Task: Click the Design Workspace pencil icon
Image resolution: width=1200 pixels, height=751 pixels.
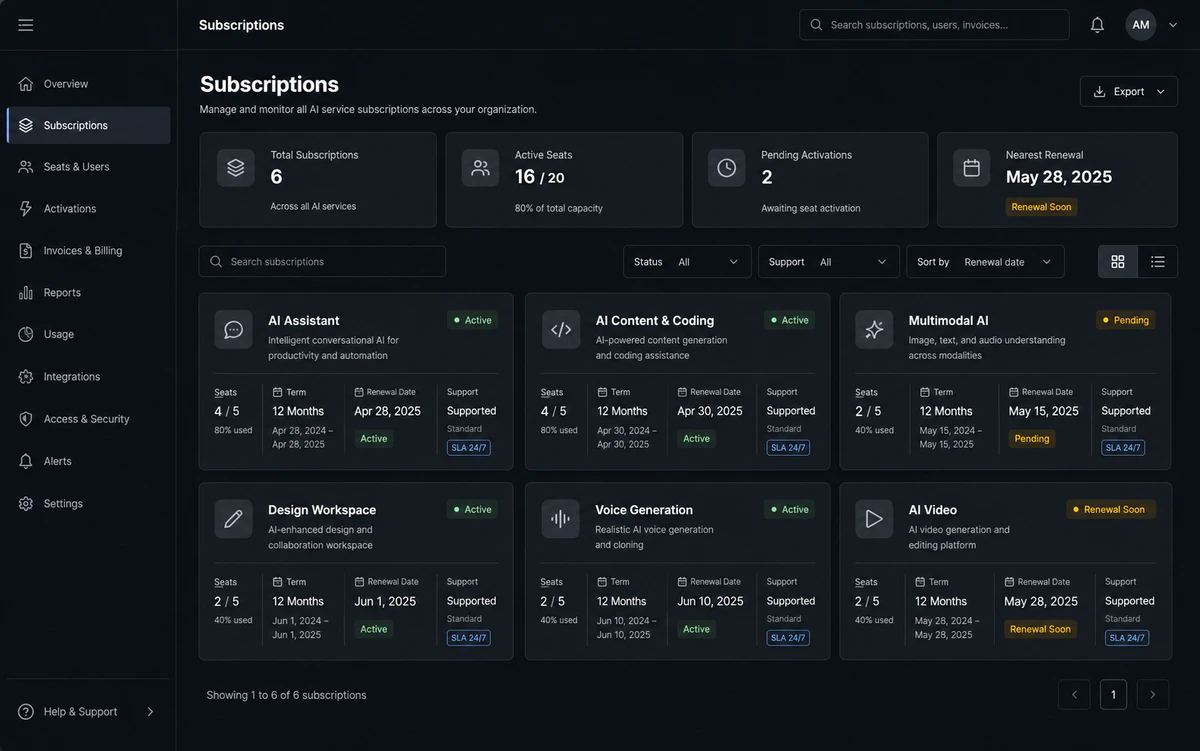Action: click(x=234, y=519)
